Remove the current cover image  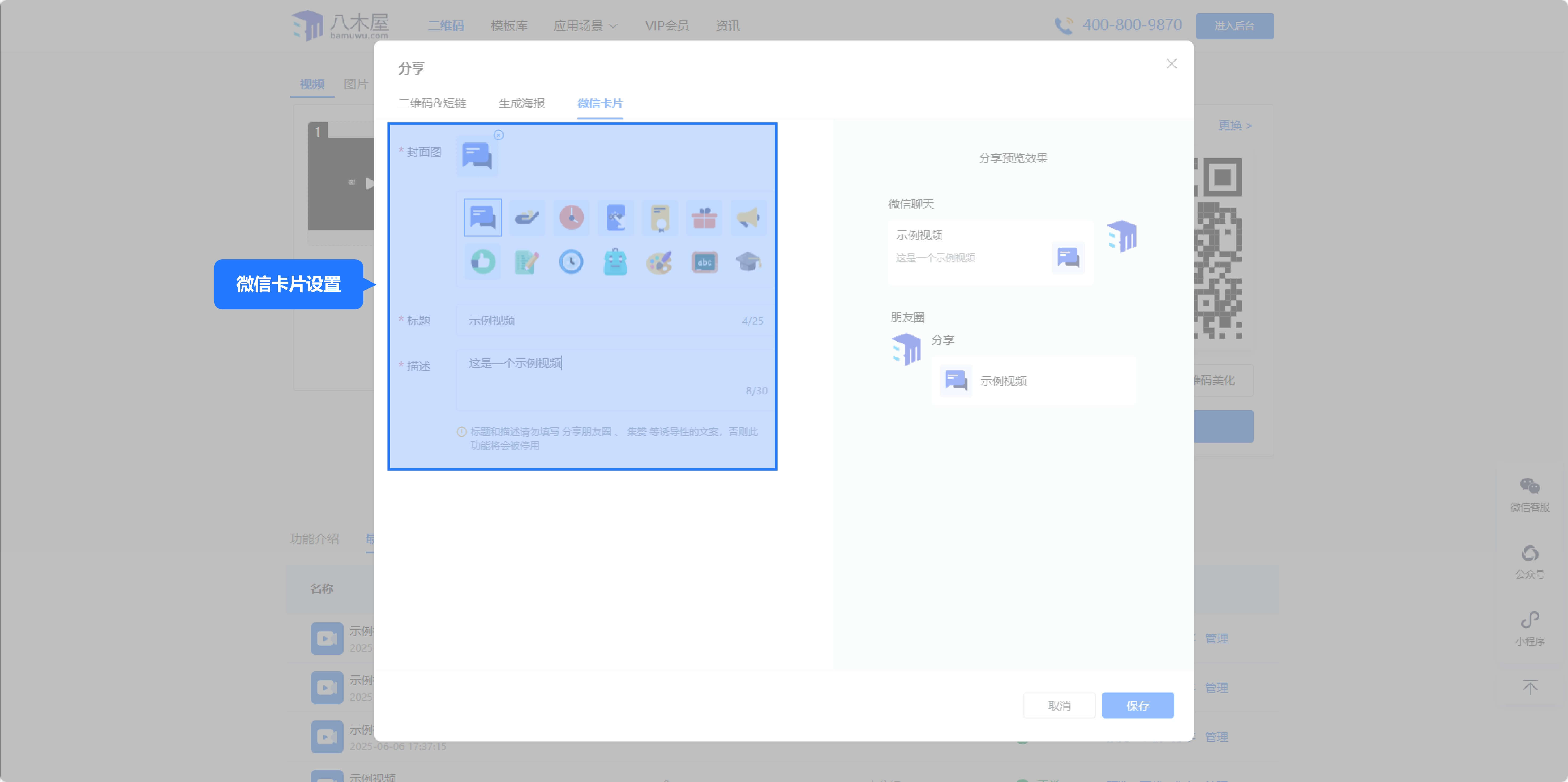tap(499, 135)
